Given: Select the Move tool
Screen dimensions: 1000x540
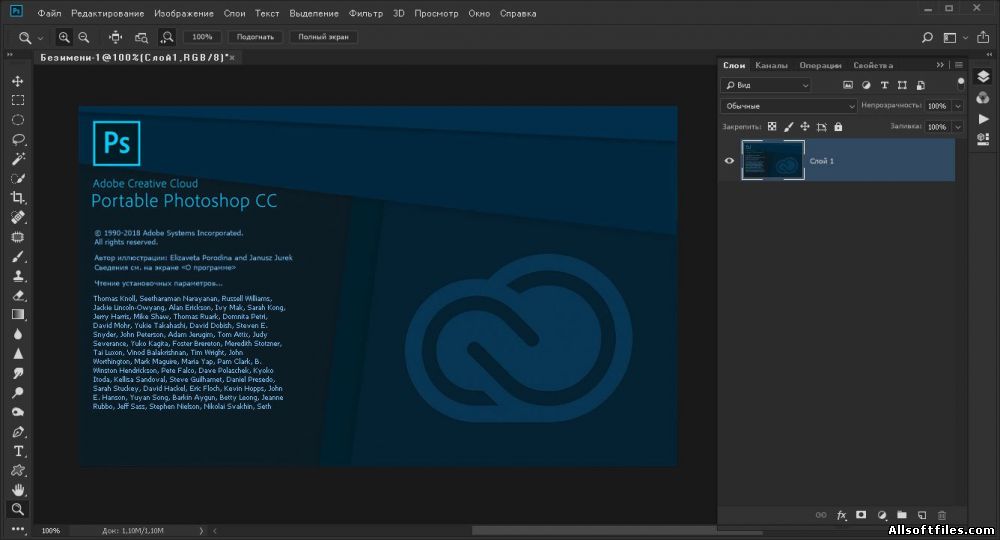Looking at the screenshot, I should coord(18,81).
